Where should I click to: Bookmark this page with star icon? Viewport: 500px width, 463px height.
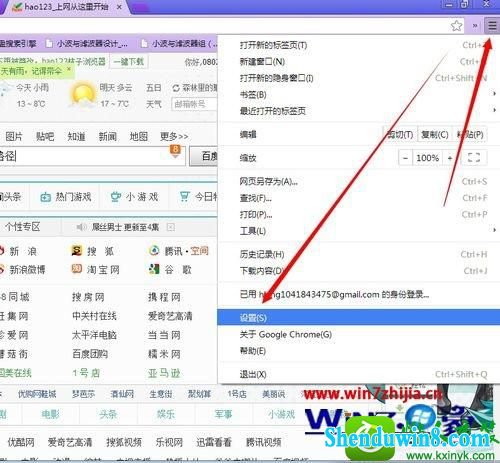click(x=457, y=25)
